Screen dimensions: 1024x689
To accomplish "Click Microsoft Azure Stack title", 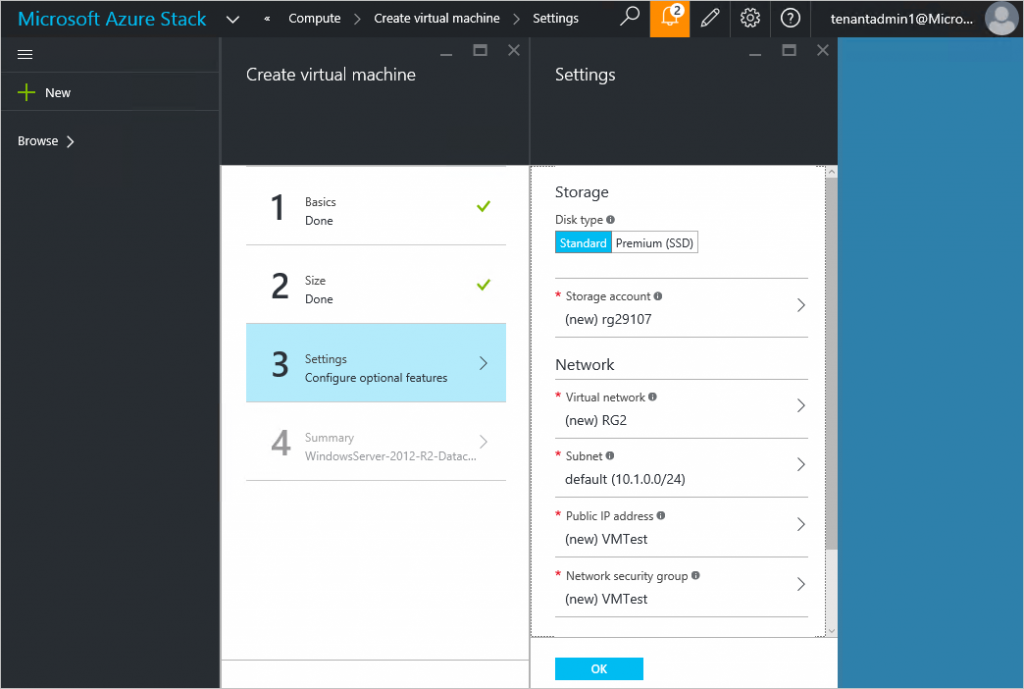I will coord(112,18).
